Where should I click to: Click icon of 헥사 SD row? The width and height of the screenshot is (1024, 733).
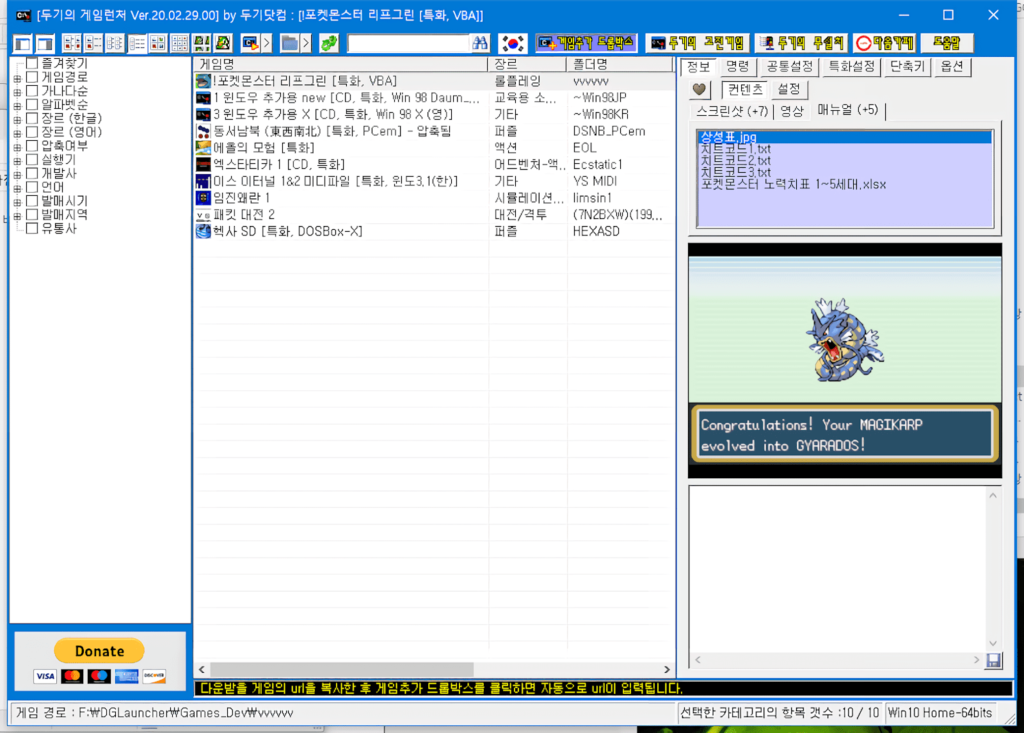(x=203, y=231)
